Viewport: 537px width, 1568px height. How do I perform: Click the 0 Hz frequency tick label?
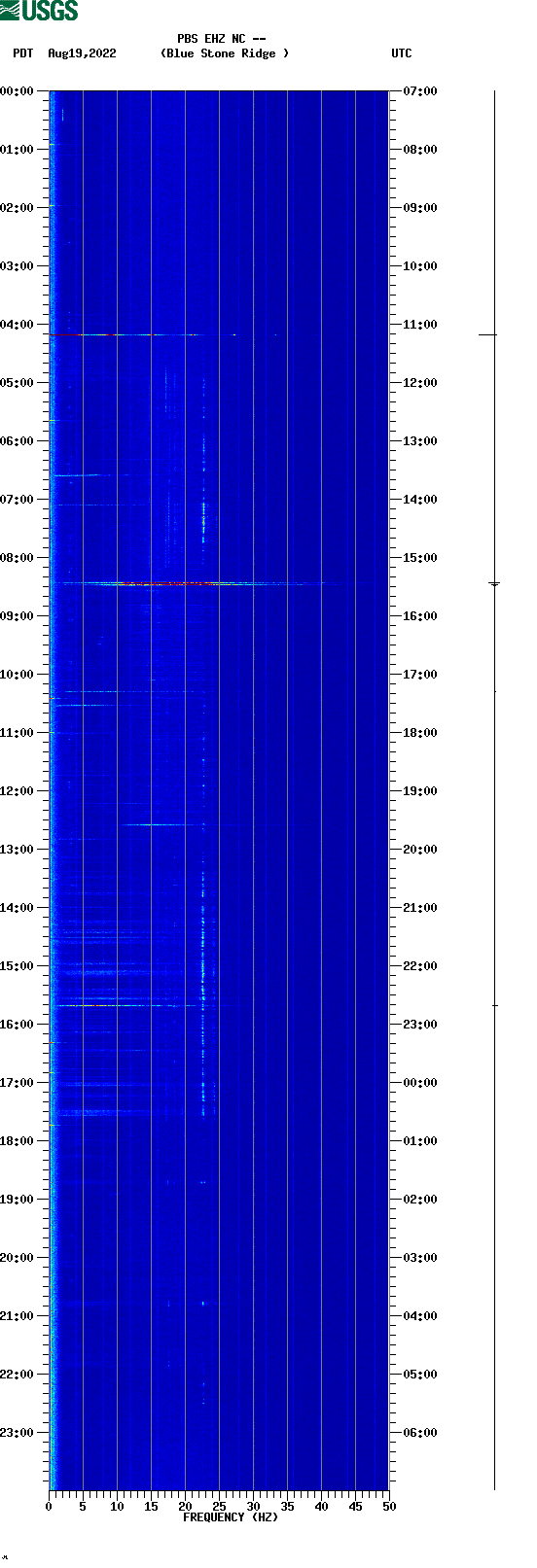tap(49, 1507)
